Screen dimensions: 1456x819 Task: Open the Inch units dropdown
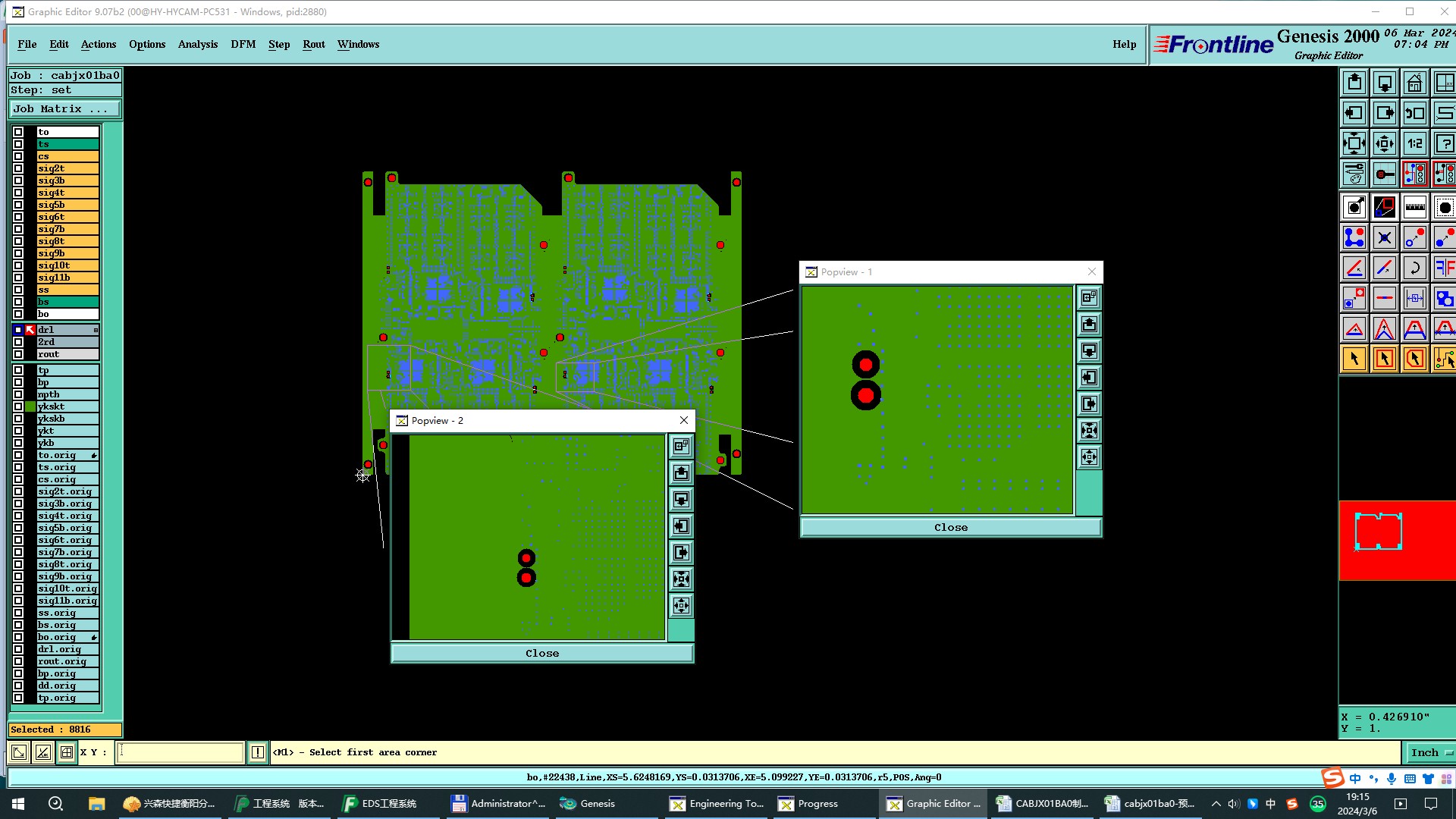coord(1430,752)
